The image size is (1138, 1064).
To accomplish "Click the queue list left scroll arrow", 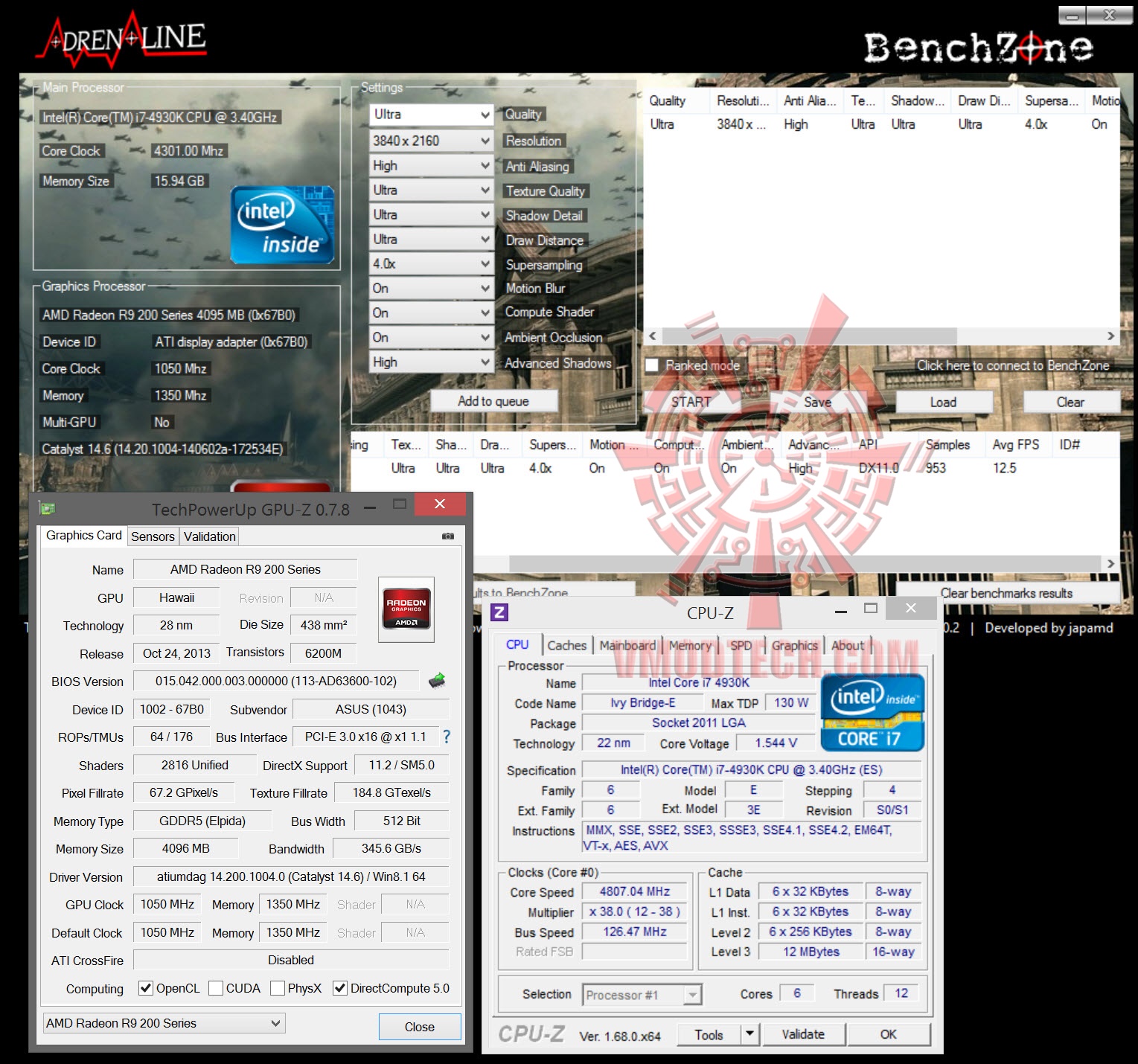I will click(653, 336).
